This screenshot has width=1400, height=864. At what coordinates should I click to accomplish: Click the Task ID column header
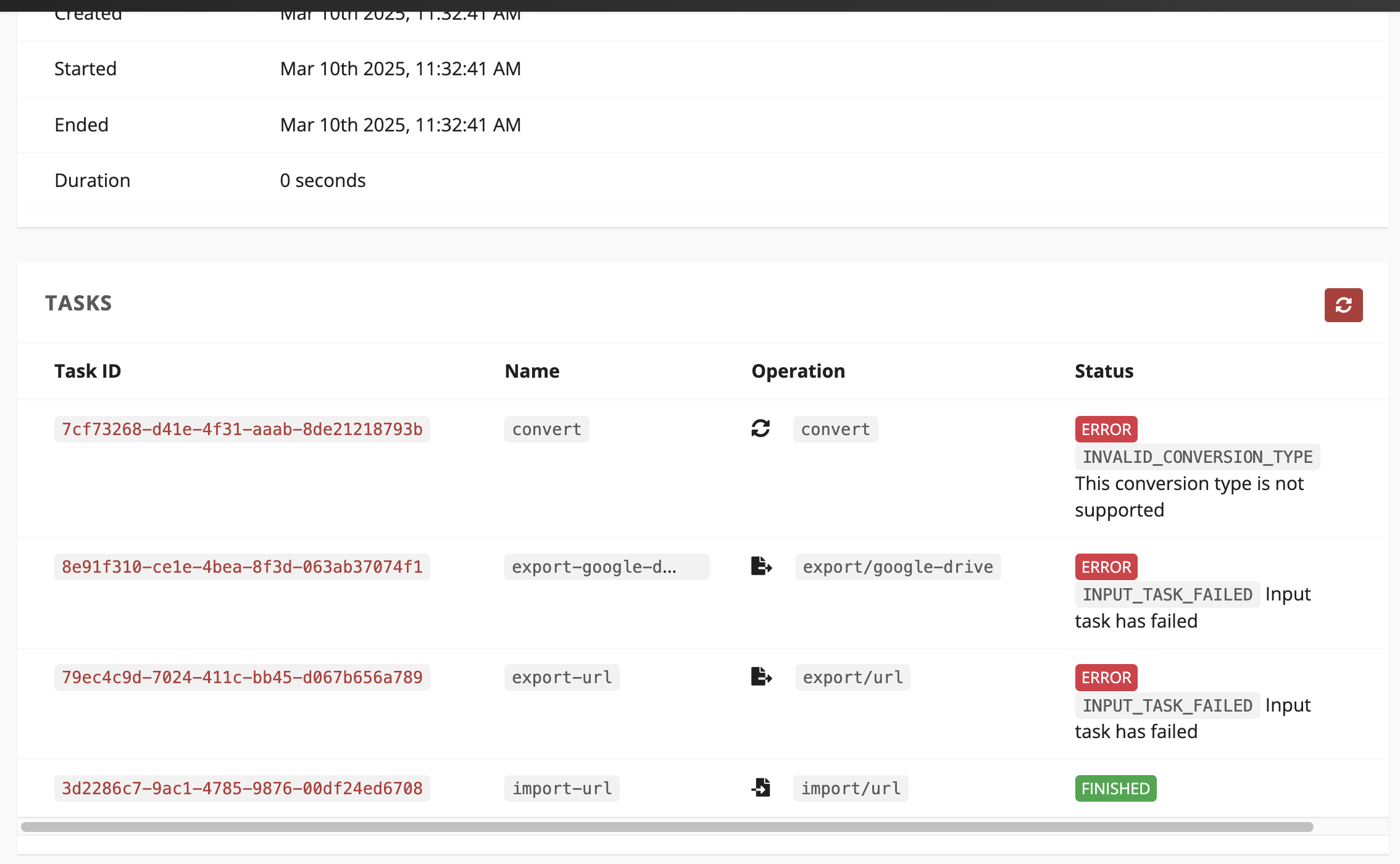(x=88, y=370)
